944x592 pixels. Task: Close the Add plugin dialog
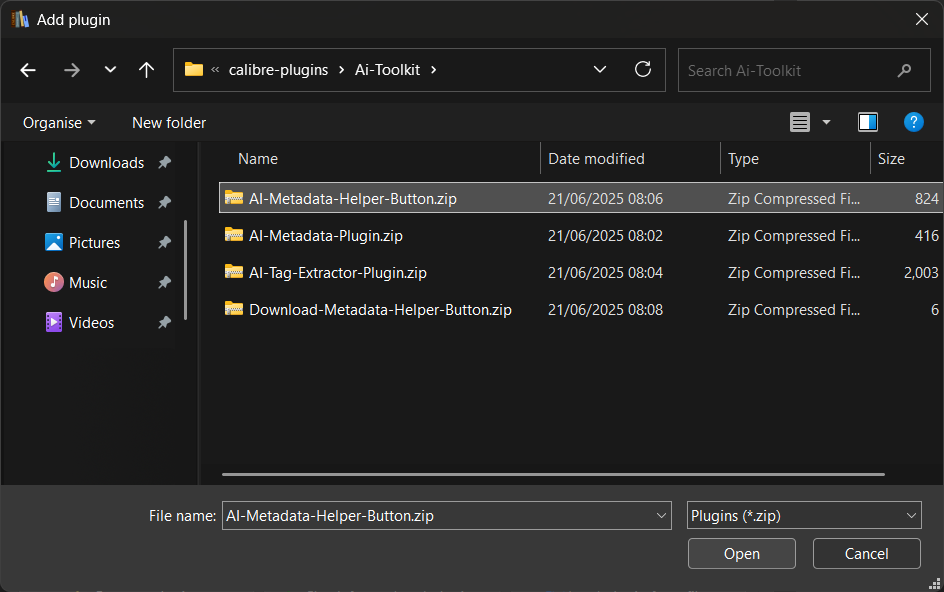point(922,19)
